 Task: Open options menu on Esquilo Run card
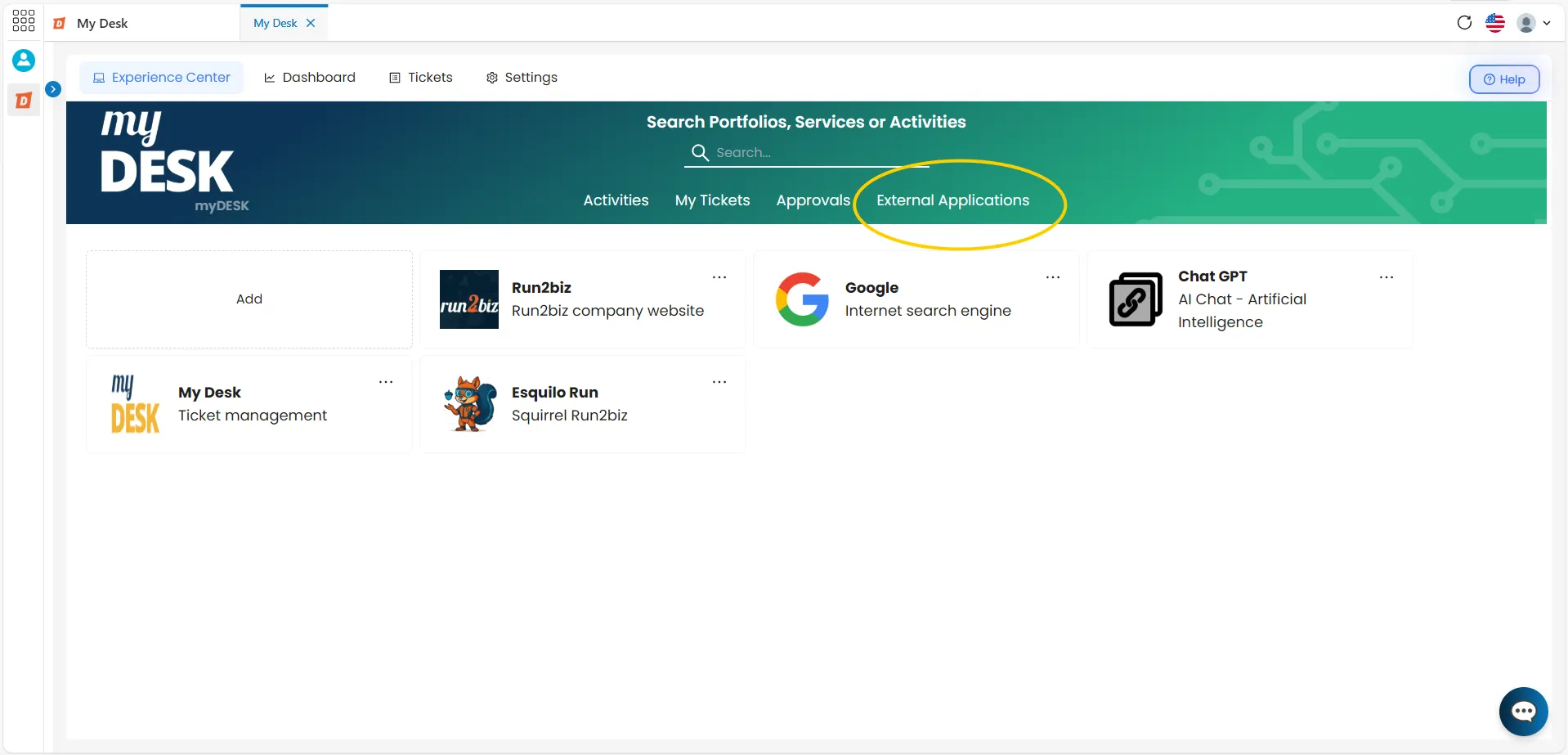click(719, 382)
